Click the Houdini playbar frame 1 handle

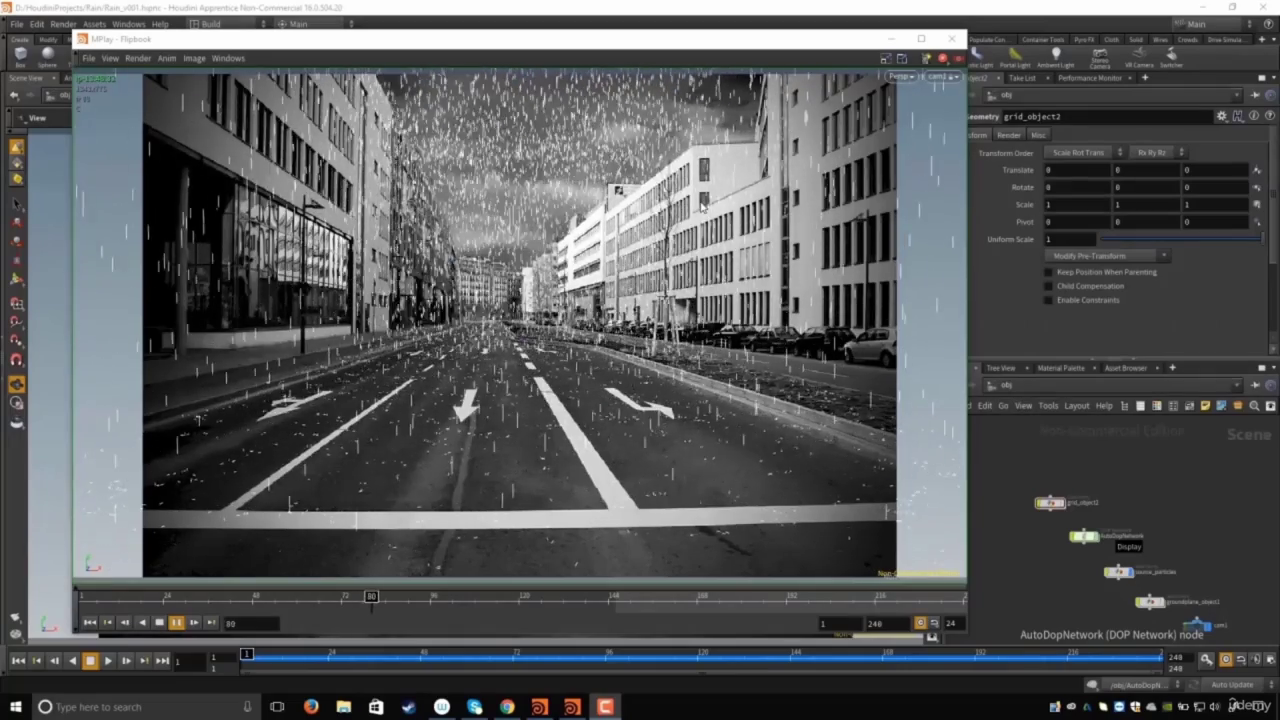[246, 654]
